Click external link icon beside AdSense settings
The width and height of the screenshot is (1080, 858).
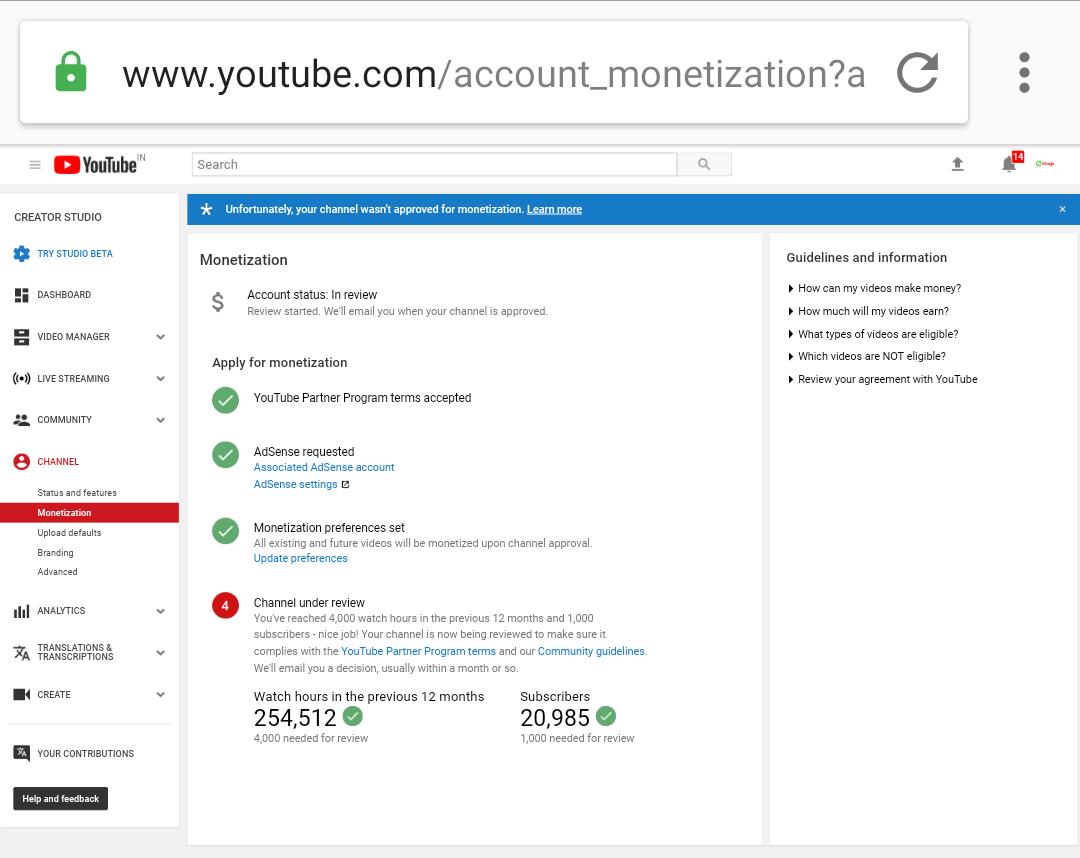click(345, 485)
